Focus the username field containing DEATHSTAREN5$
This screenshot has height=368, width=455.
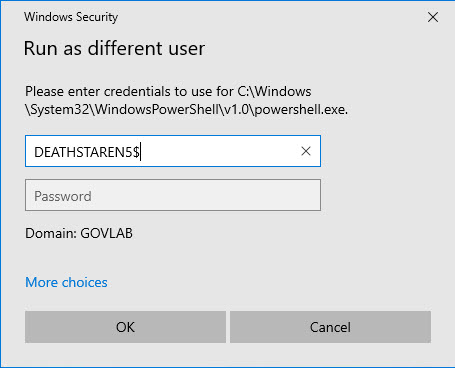pos(173,151)
